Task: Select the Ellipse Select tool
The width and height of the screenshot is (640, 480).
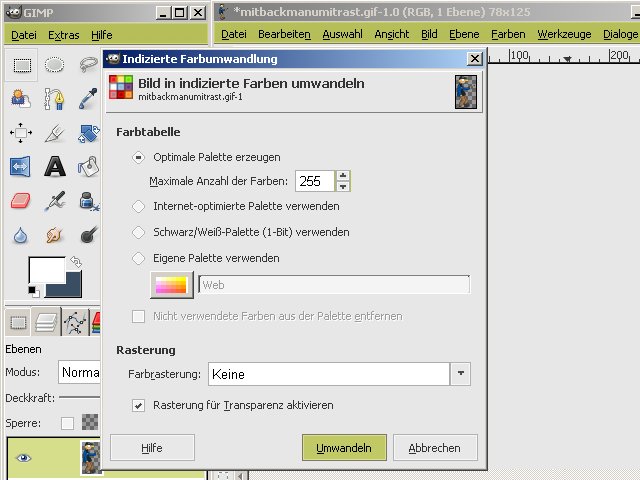Action: pos(54,64)
